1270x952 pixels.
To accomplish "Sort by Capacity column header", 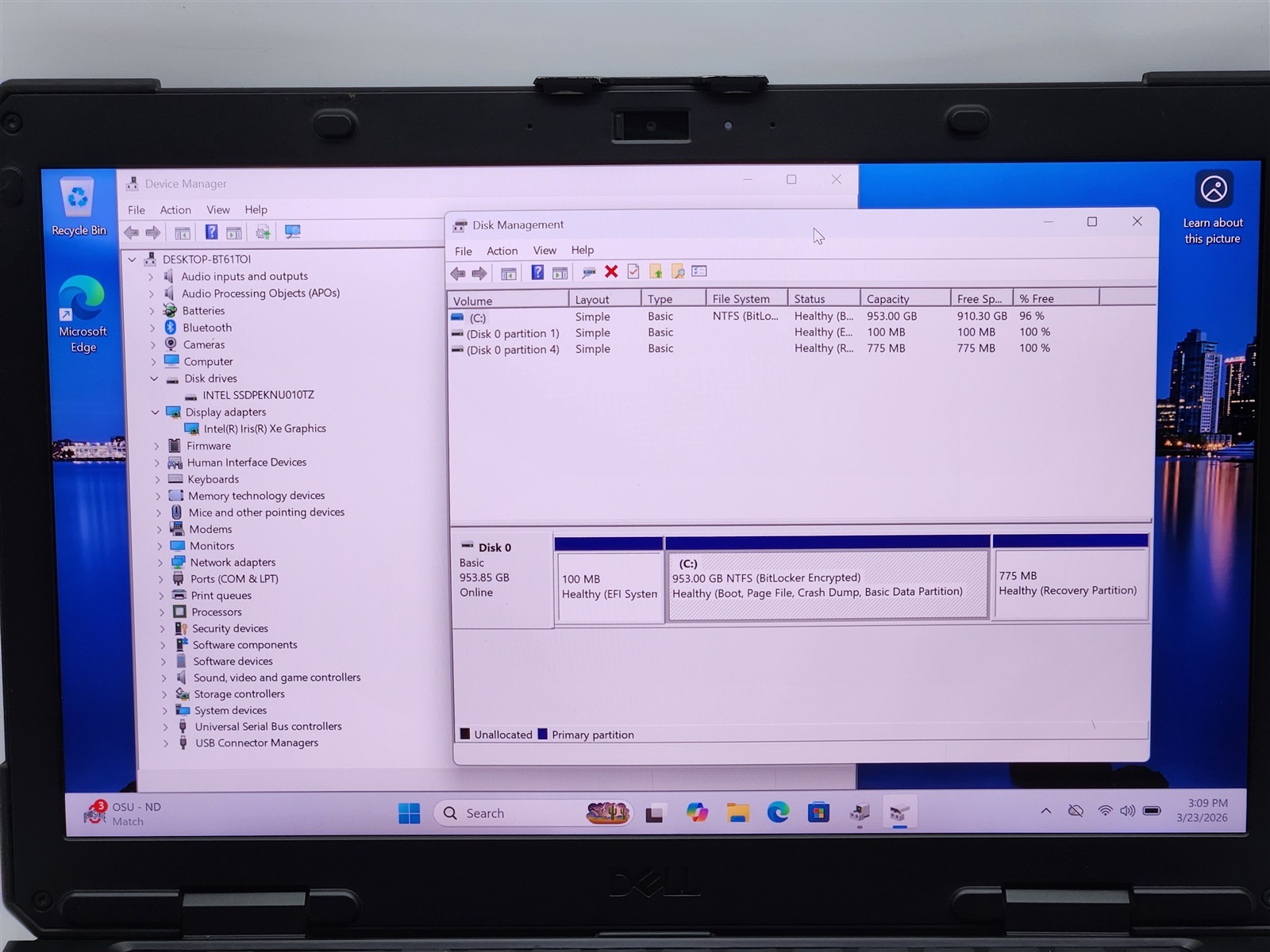I will pos(905,298).
